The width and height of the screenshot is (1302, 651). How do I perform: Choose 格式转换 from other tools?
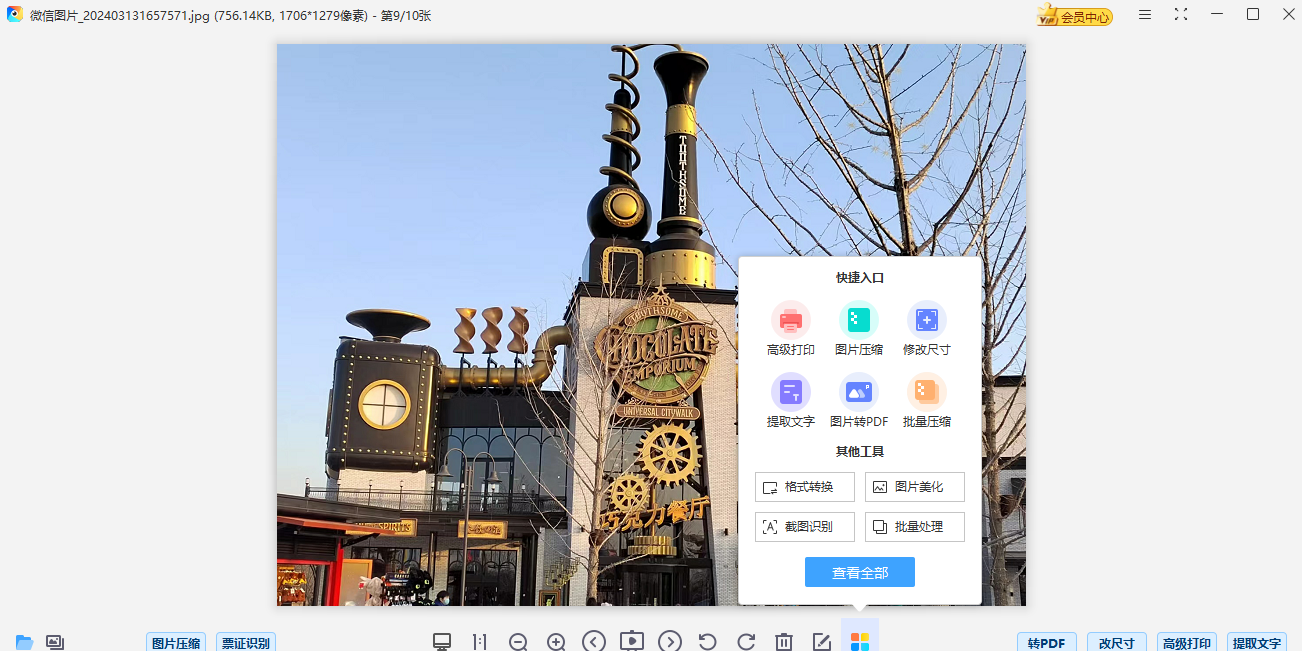click(x=805, y=487)
